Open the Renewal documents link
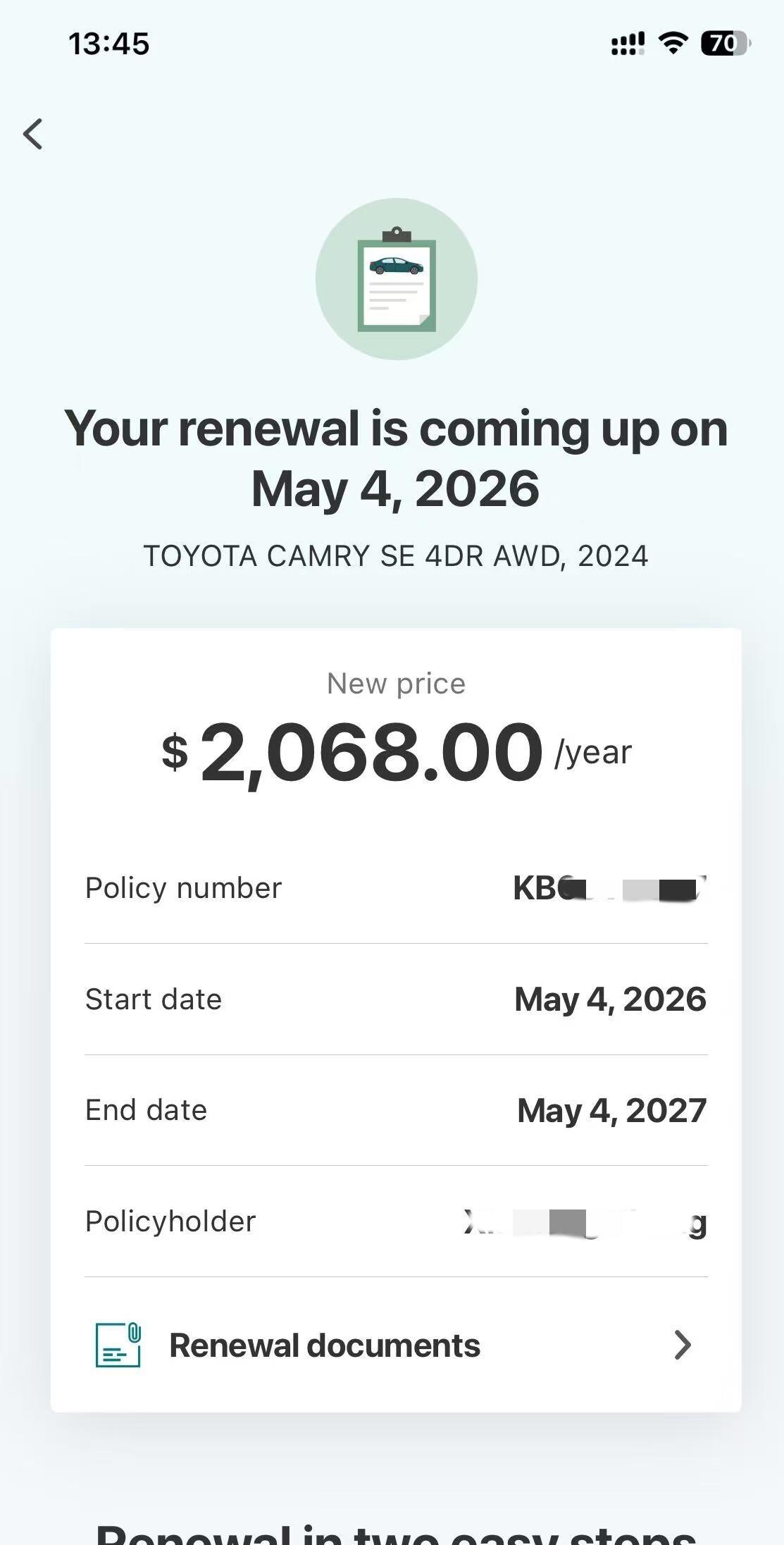 (x=325, y=1345)
